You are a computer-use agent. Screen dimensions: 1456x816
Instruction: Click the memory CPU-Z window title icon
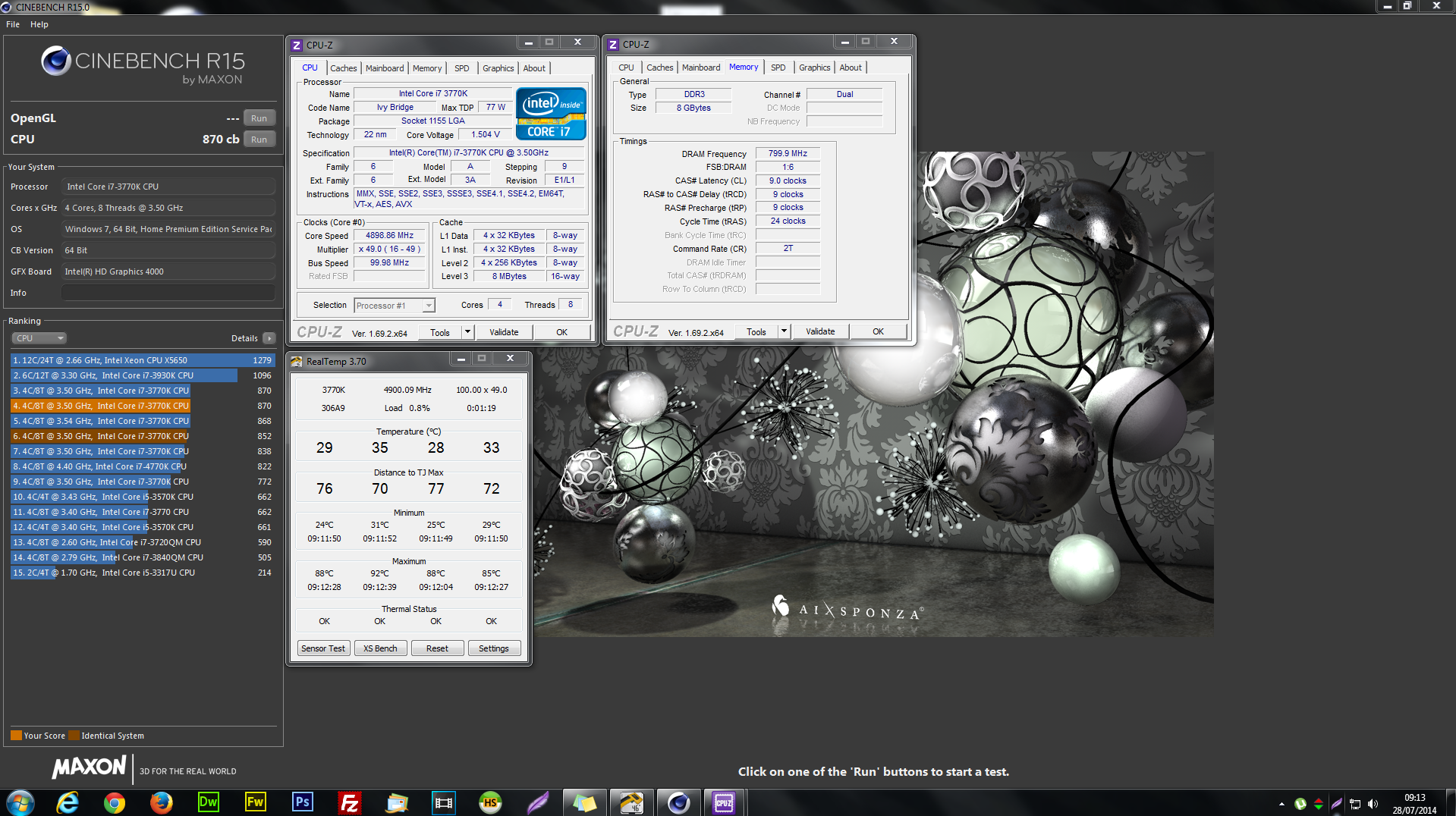(613, 45)
